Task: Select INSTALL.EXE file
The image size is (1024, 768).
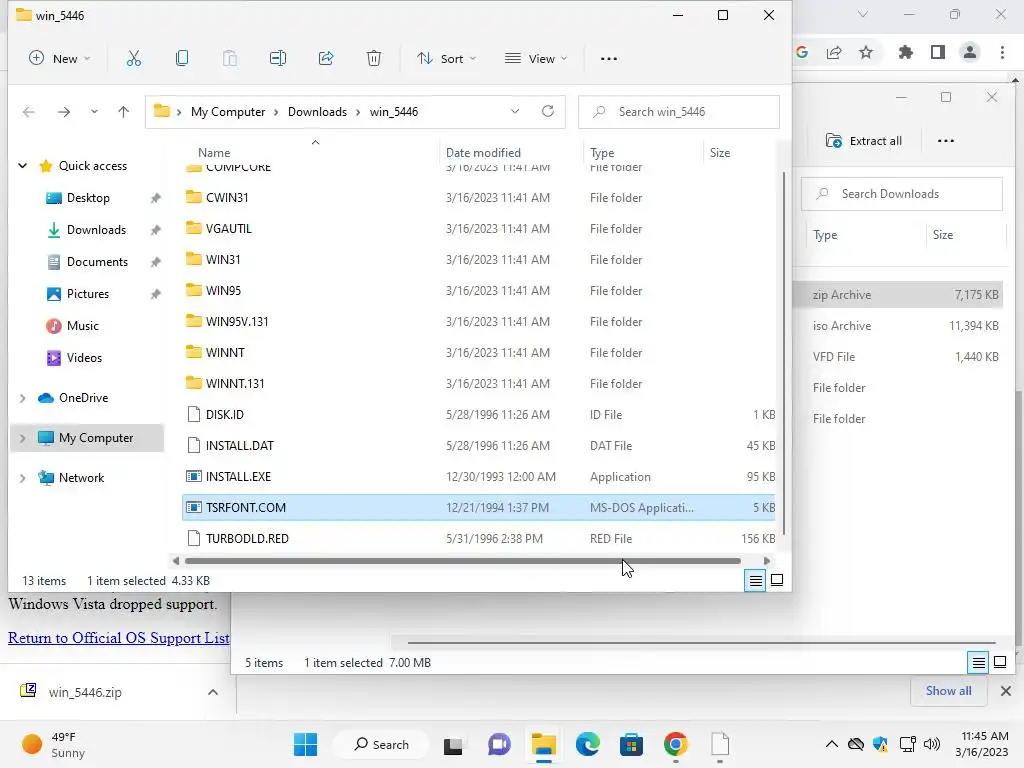Action: [478, 477]
